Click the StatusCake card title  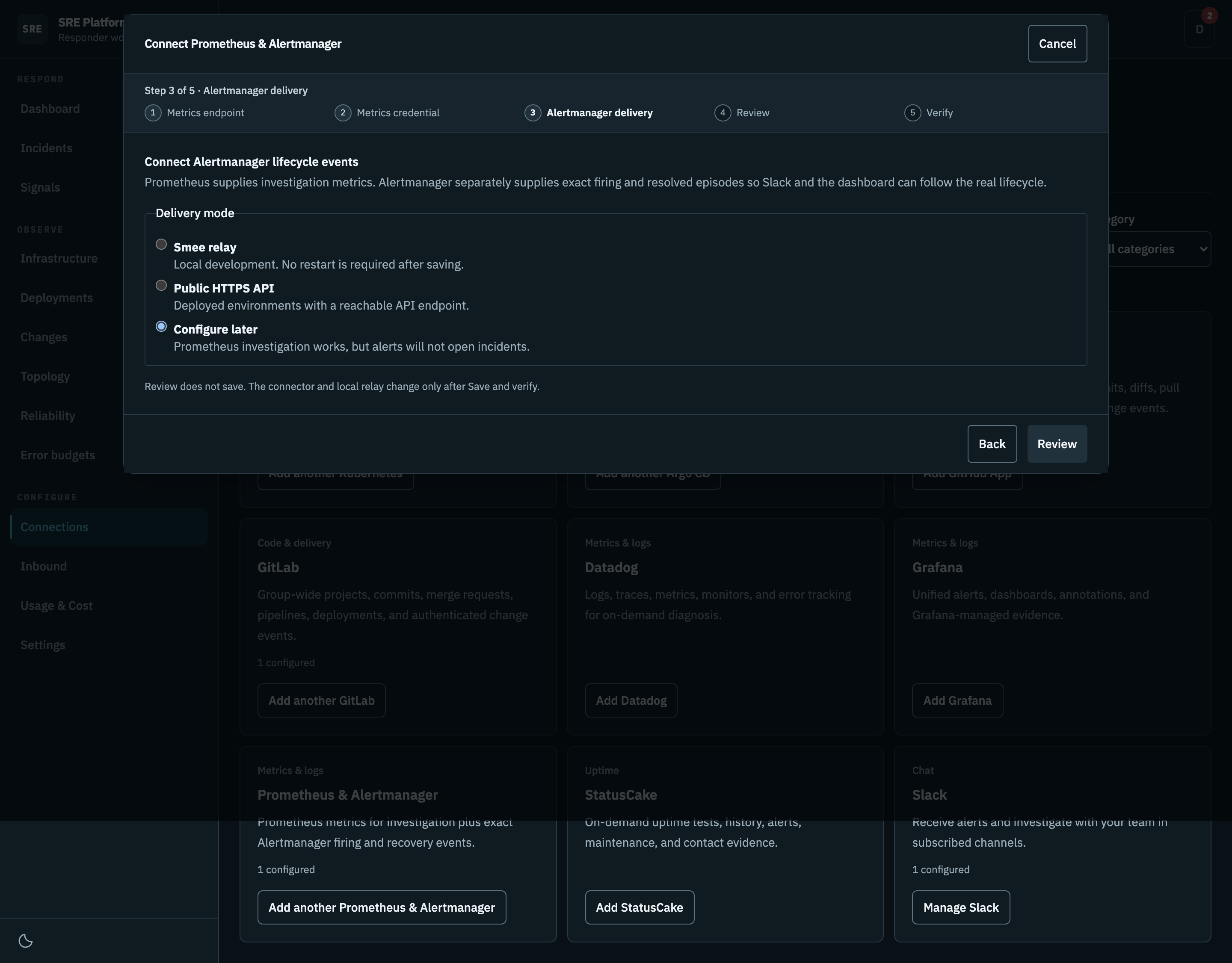(621, 795)
